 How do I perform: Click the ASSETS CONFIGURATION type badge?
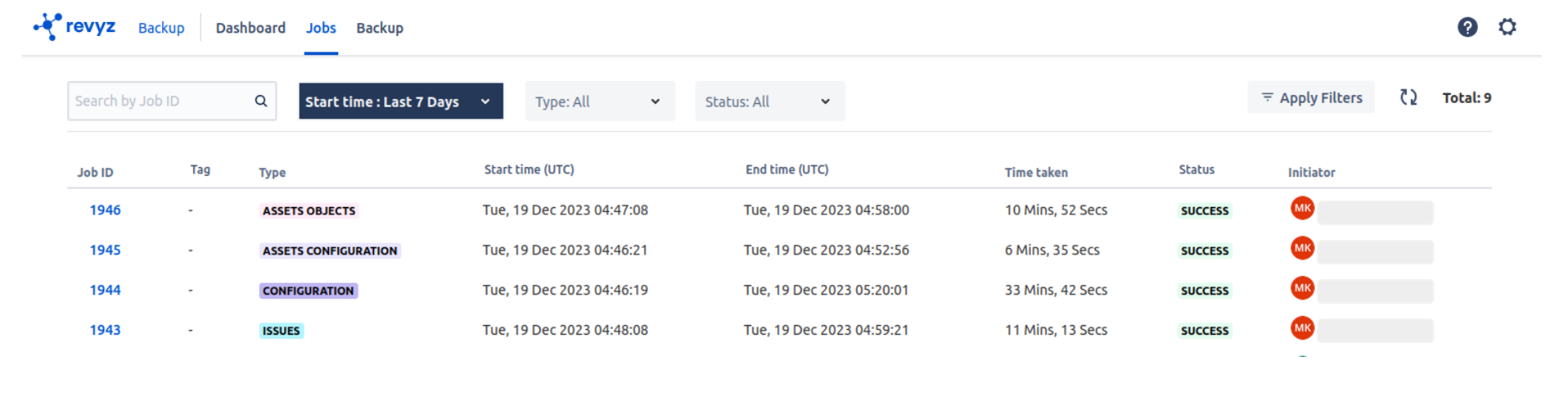click(x=329, y=251)
